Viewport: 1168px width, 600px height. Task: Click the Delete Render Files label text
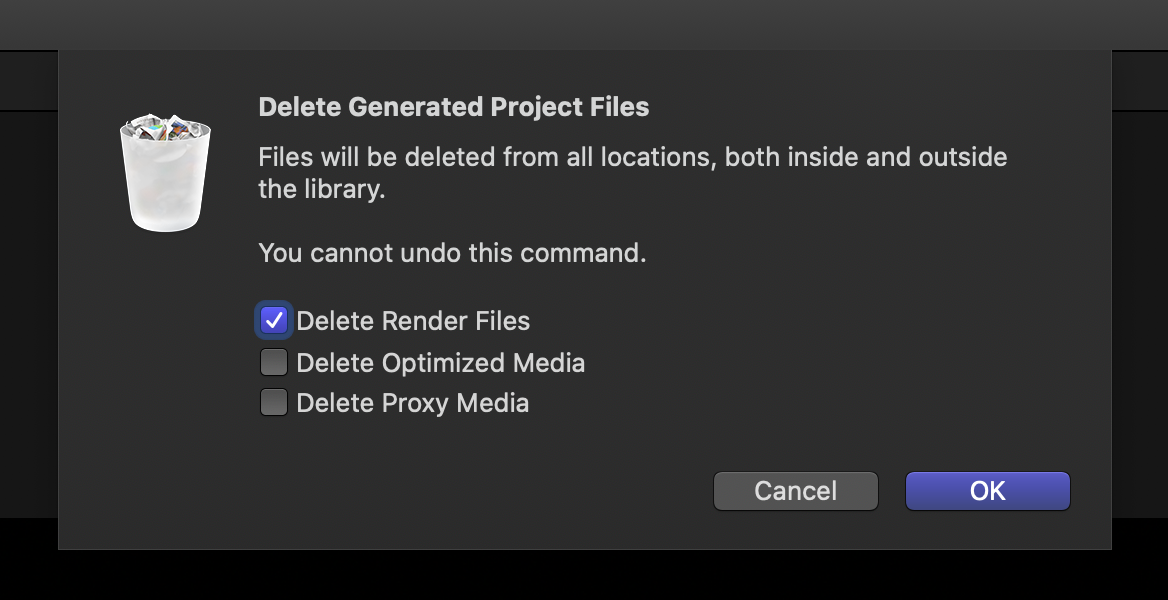[414, 320]
